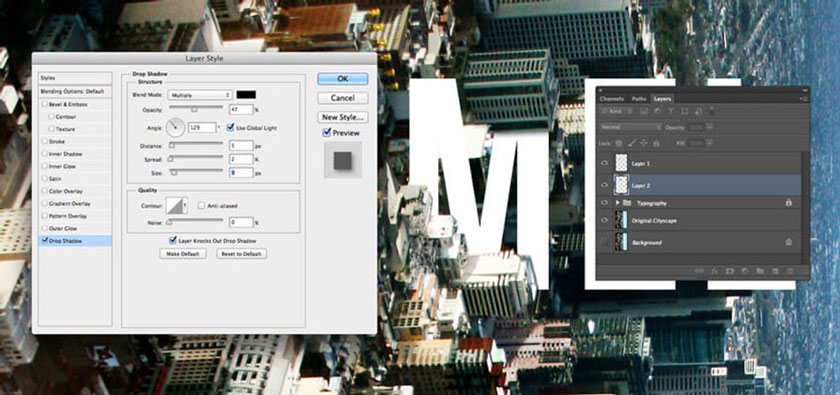The height and width of the screenshot is (395, 840).
Task: Click the Make Default button
Action: click(183, 254)
